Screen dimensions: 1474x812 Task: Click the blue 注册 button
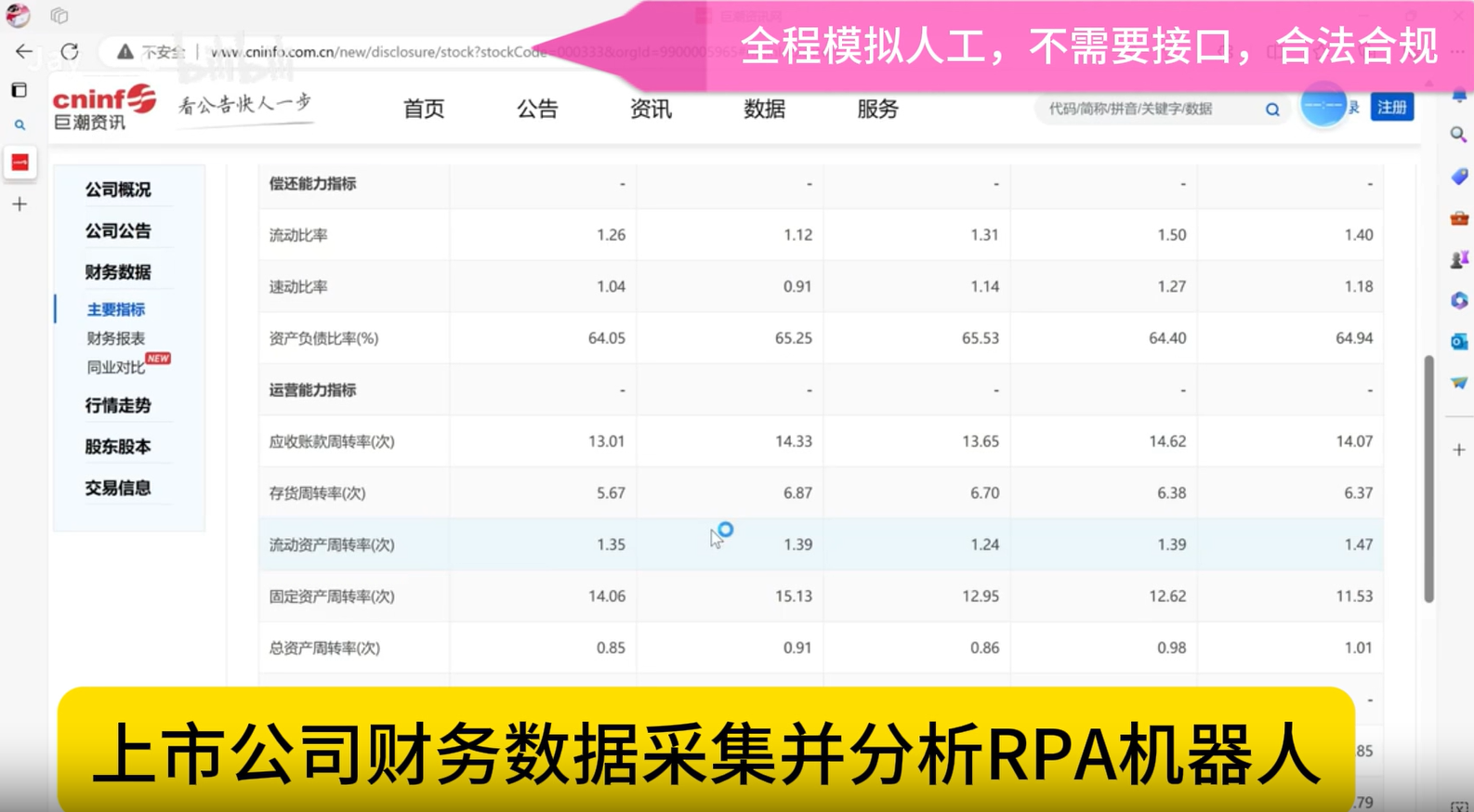tap(1391, 108)
